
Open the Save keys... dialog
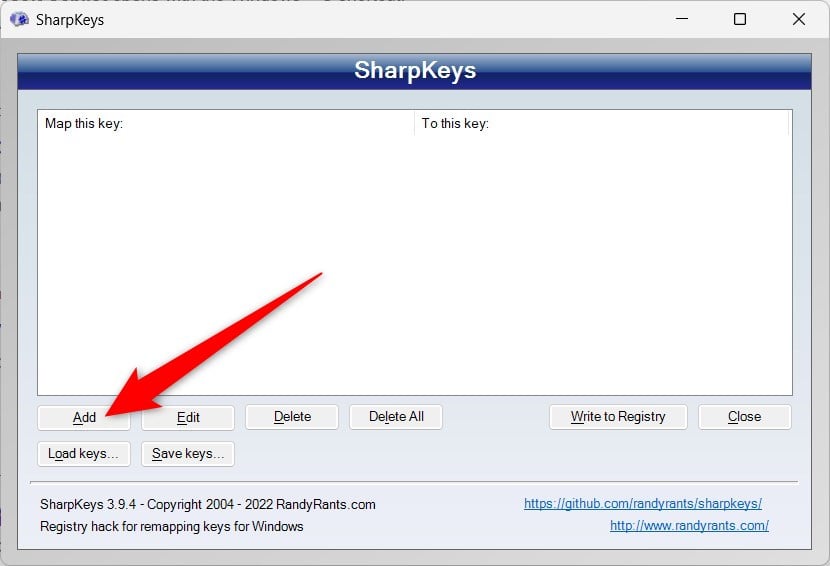[188, 454]
